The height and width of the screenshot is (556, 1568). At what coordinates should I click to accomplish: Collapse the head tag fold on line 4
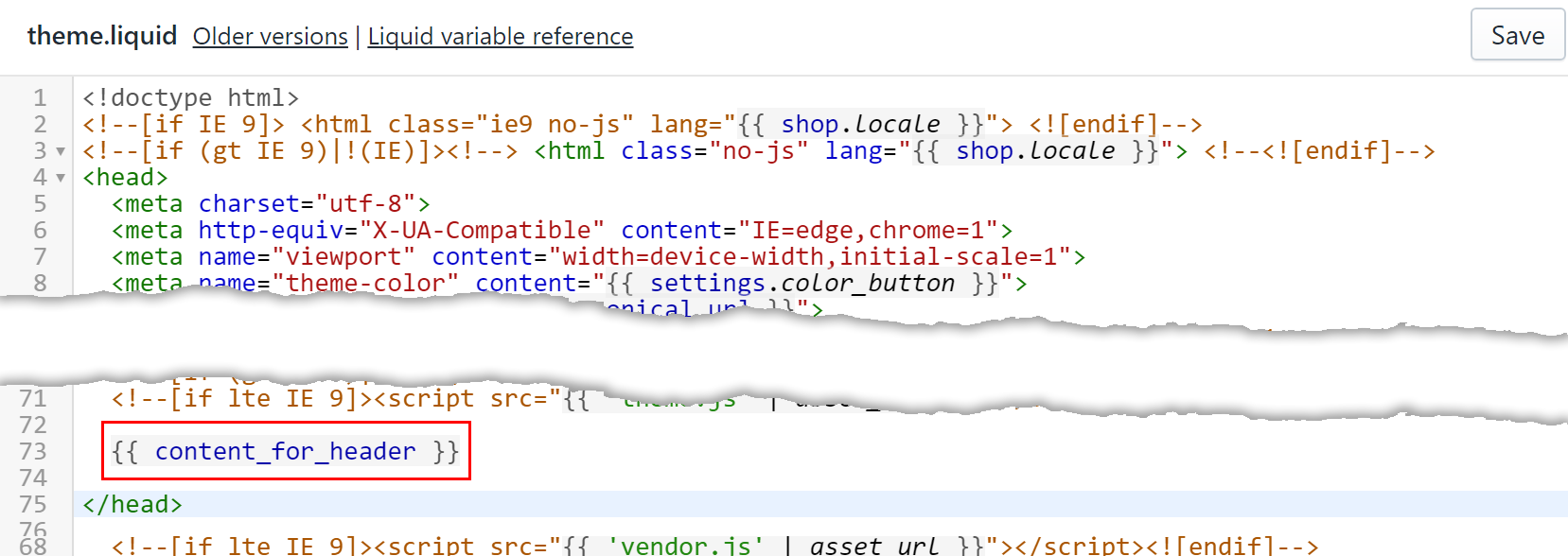point(61,178)
